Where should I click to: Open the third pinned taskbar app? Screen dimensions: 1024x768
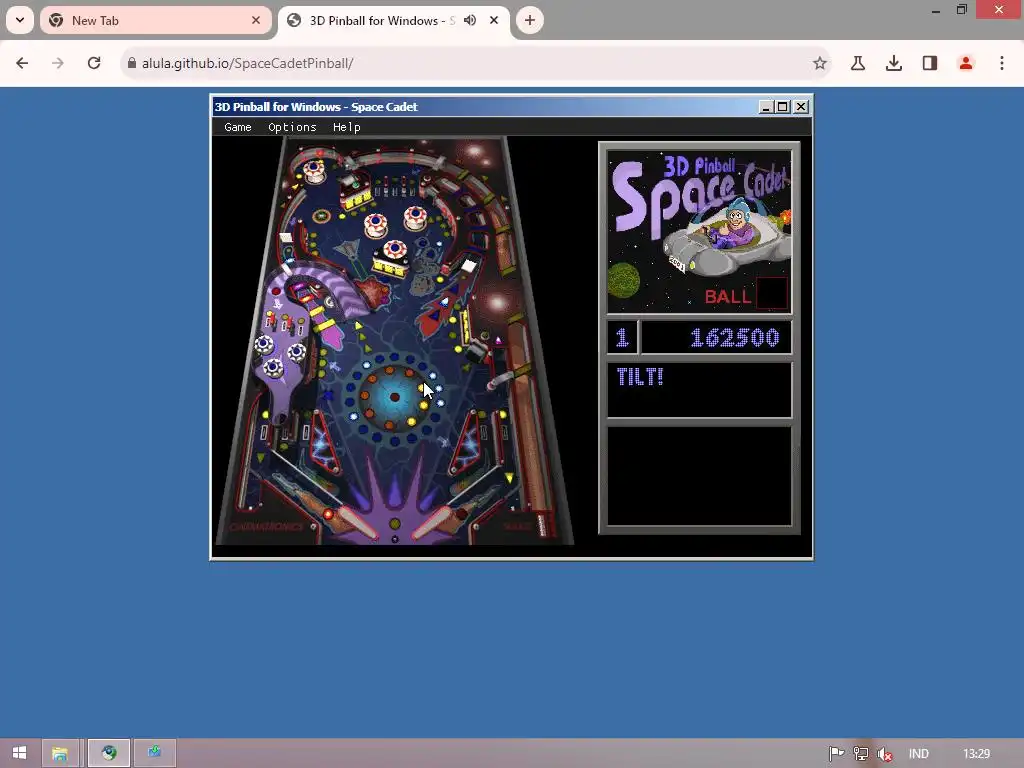coord(155,753)
